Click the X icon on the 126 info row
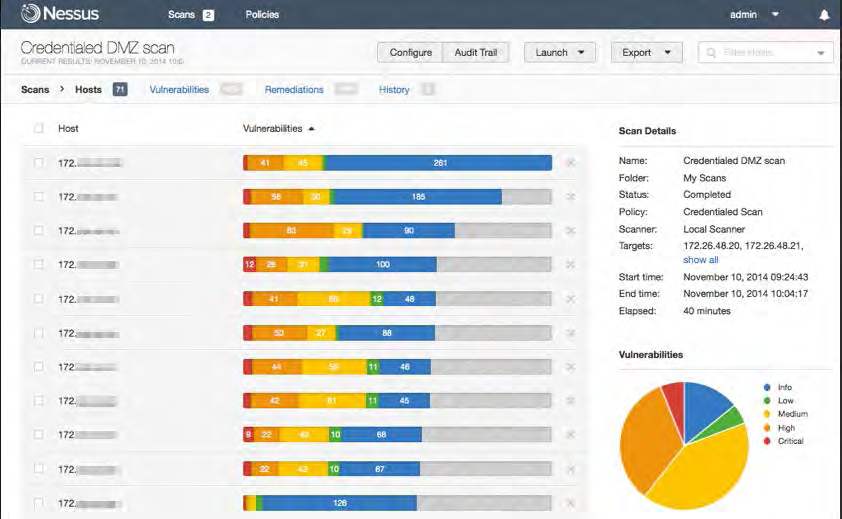842x519 pixels. tap(570, 503)
